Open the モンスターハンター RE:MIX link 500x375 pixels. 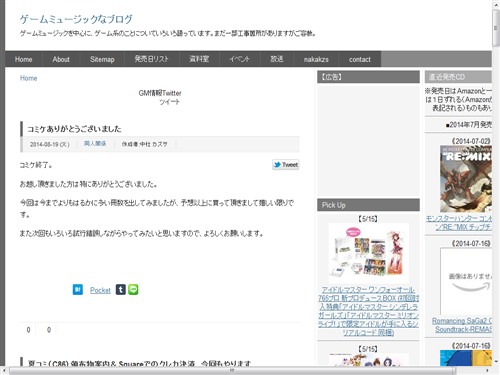coord(459,223)
